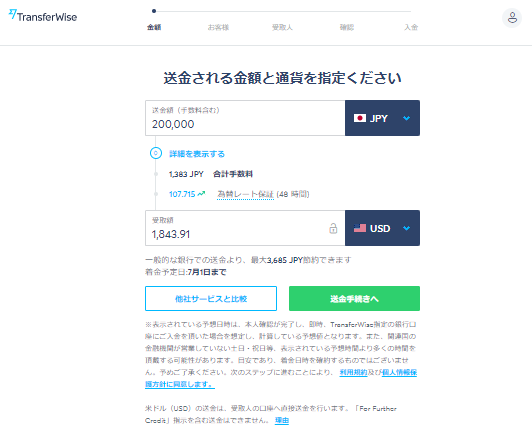Select the 入金 step tab
The height and width of the screenshot is (435, 532).
(411, 27)
